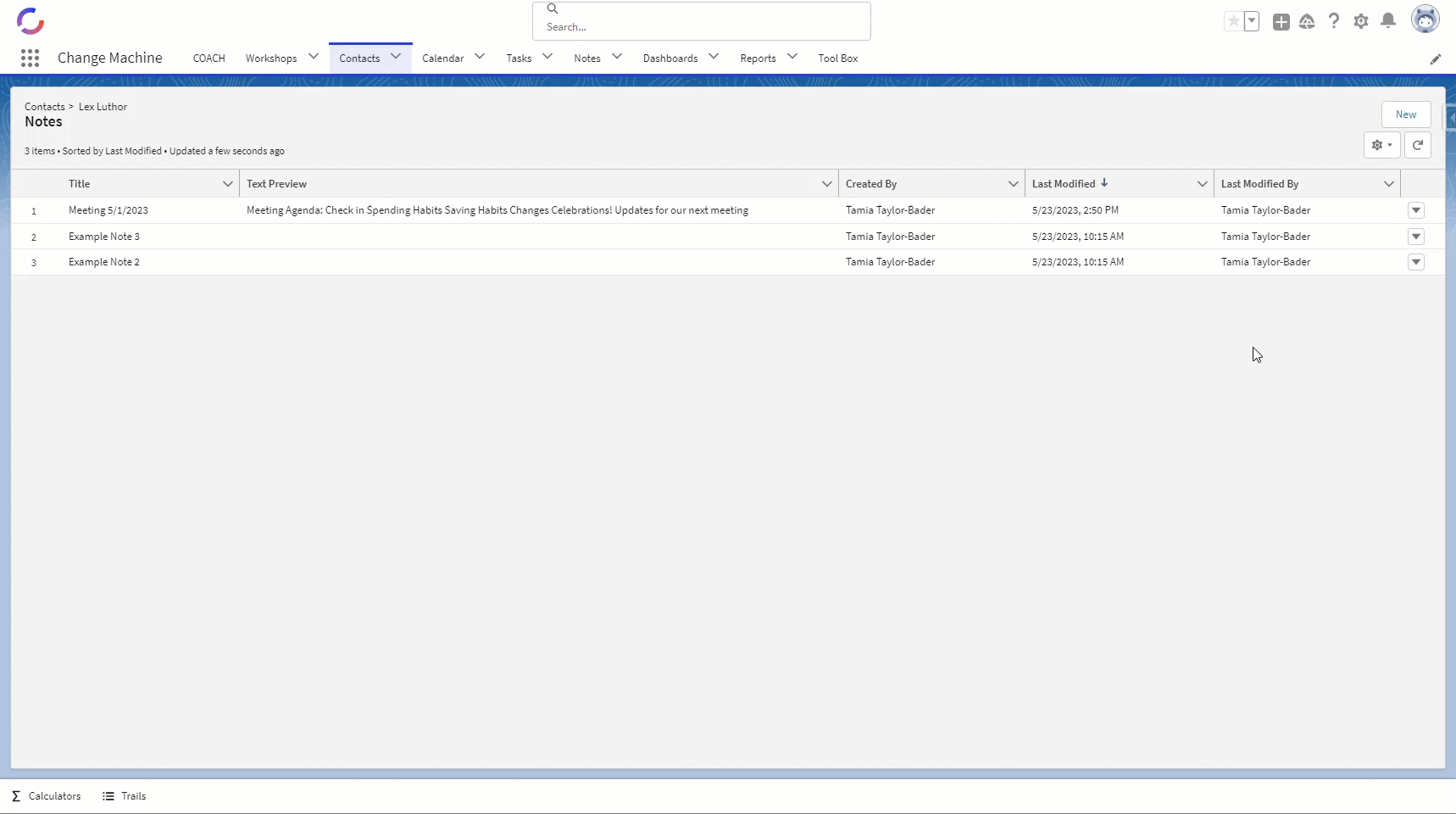Open the favorites list dropdown arrow
Viewport: 1456px width, 814px height.
[1252, 21]
